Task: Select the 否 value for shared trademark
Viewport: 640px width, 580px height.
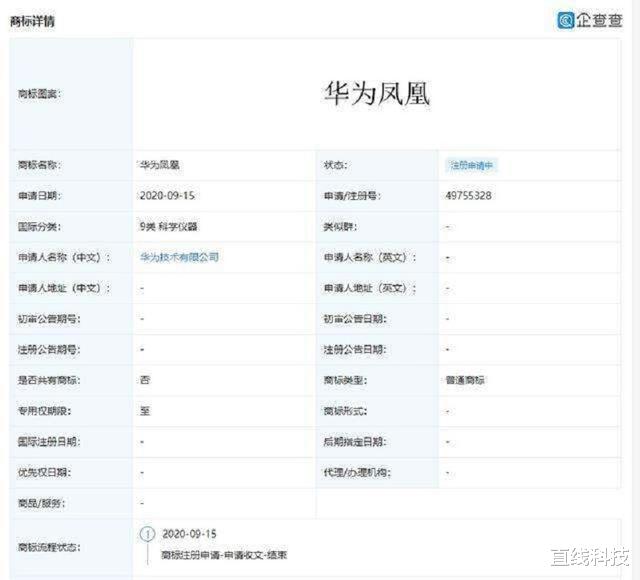Action: click(x=145, y=380)
